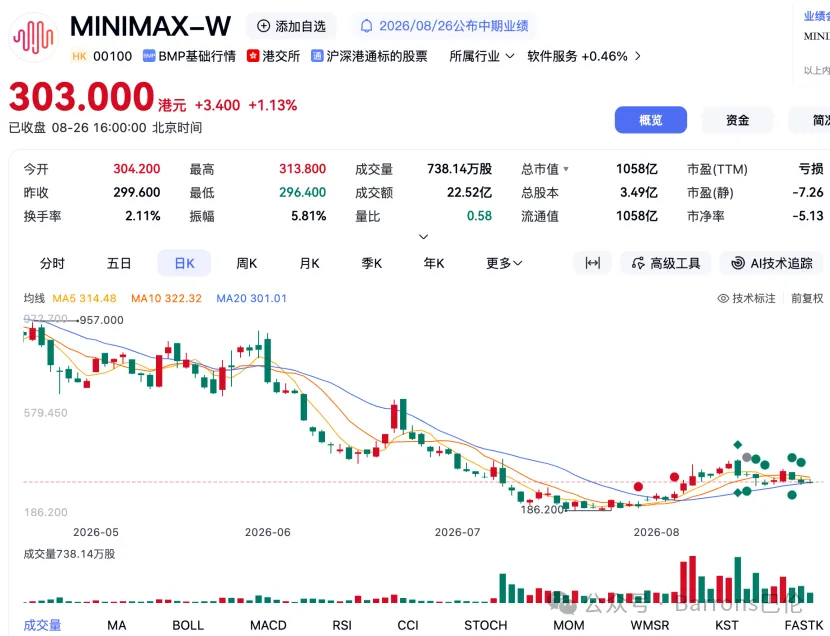Click chevron next to 软件服务 +0.46%
The height and width of the screenshot is (636, 830).
[x=637, y=56]
